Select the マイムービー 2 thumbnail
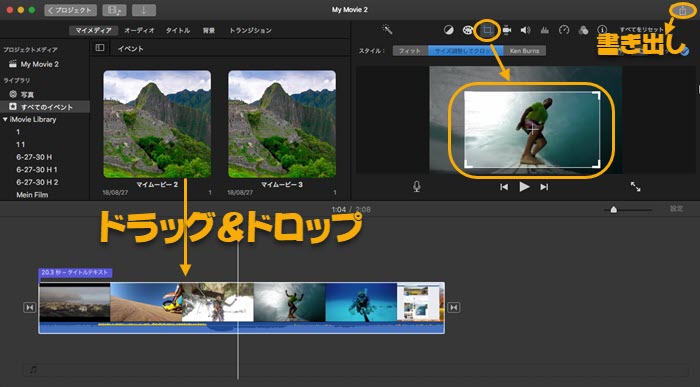The width and height of the screenshot is (700, 387). click(157, 124)
